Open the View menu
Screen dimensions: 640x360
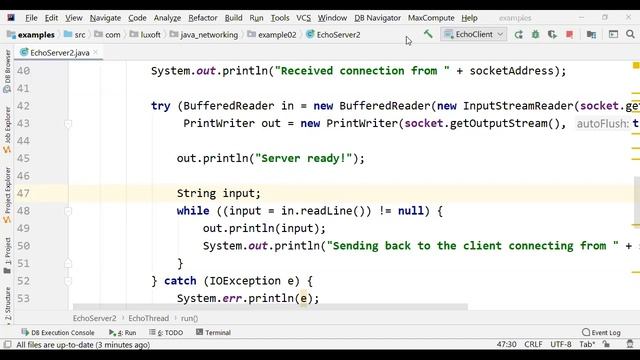click(73, 18)
